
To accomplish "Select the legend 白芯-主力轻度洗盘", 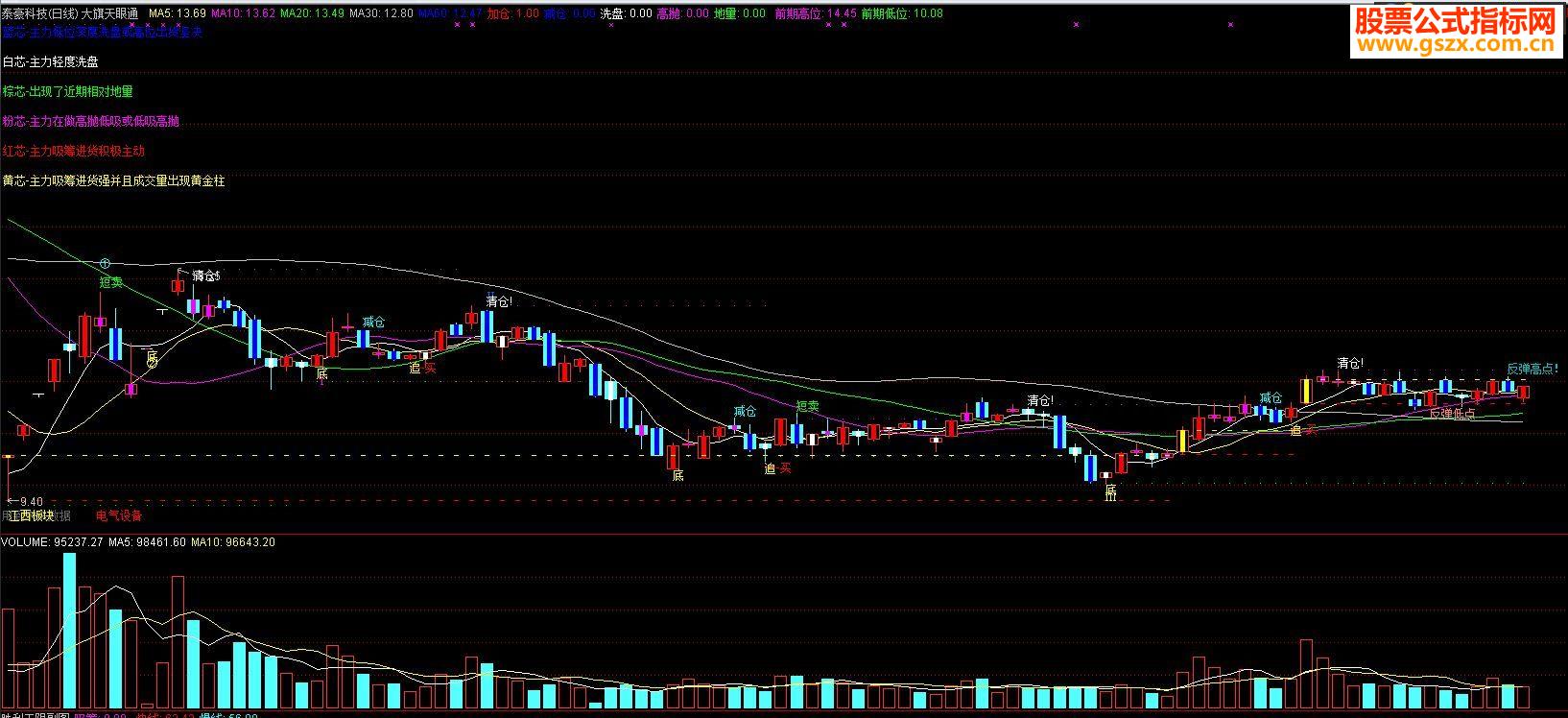I will 50,61.
